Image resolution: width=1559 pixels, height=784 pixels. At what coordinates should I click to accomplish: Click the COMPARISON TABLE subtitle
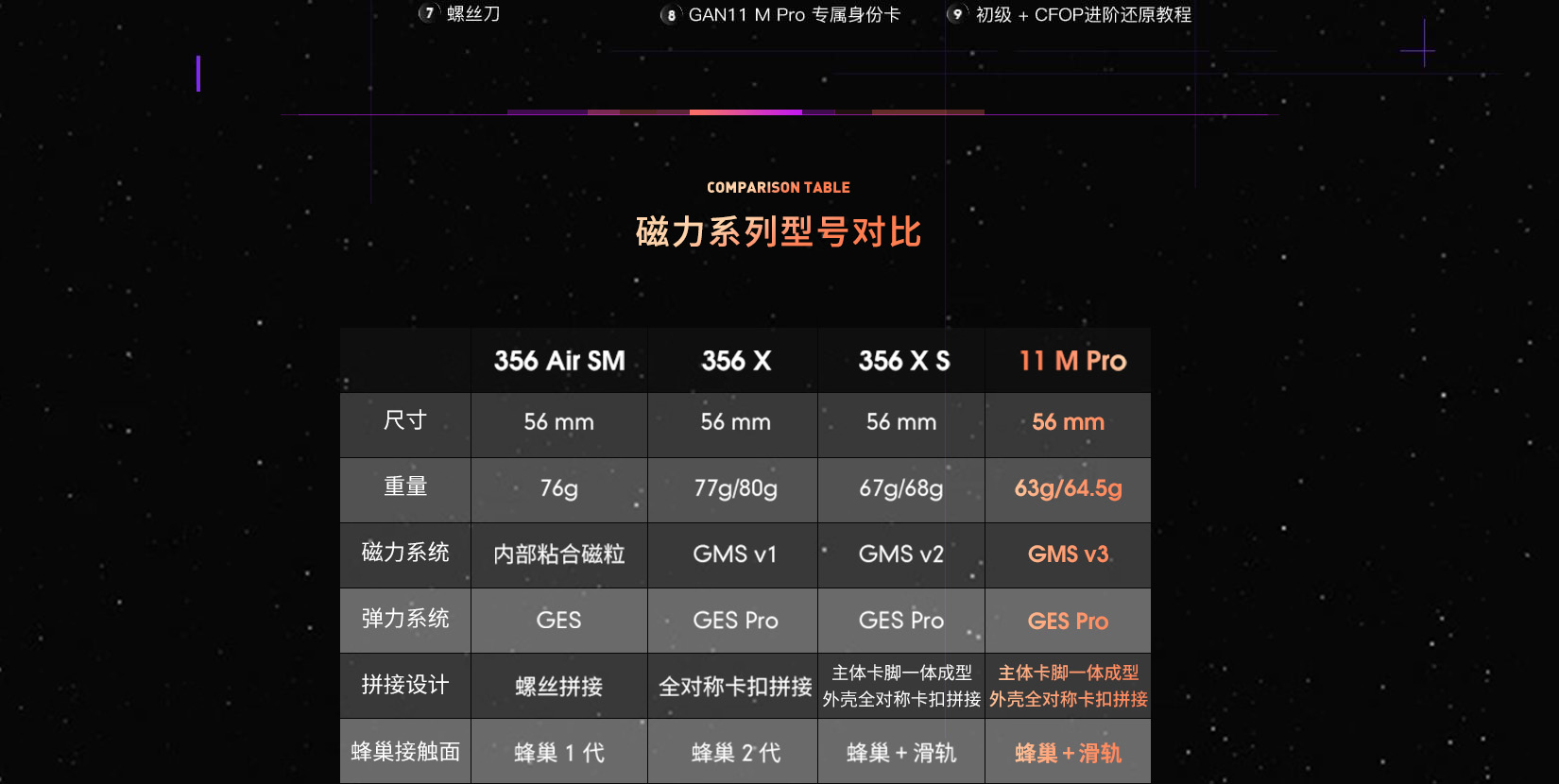coord(779,188)
